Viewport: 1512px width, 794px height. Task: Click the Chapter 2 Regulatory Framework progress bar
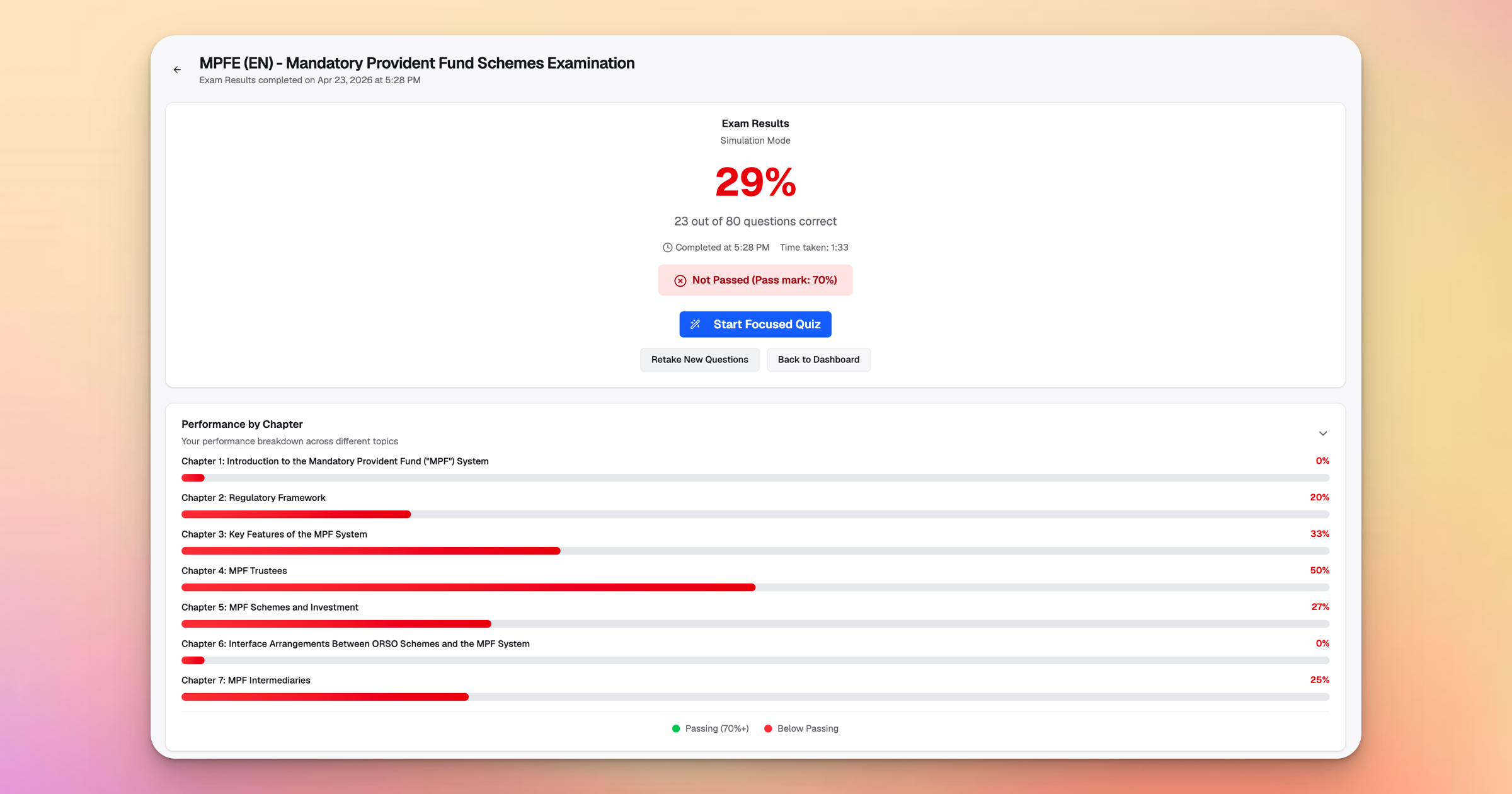(x=755, y=514)
